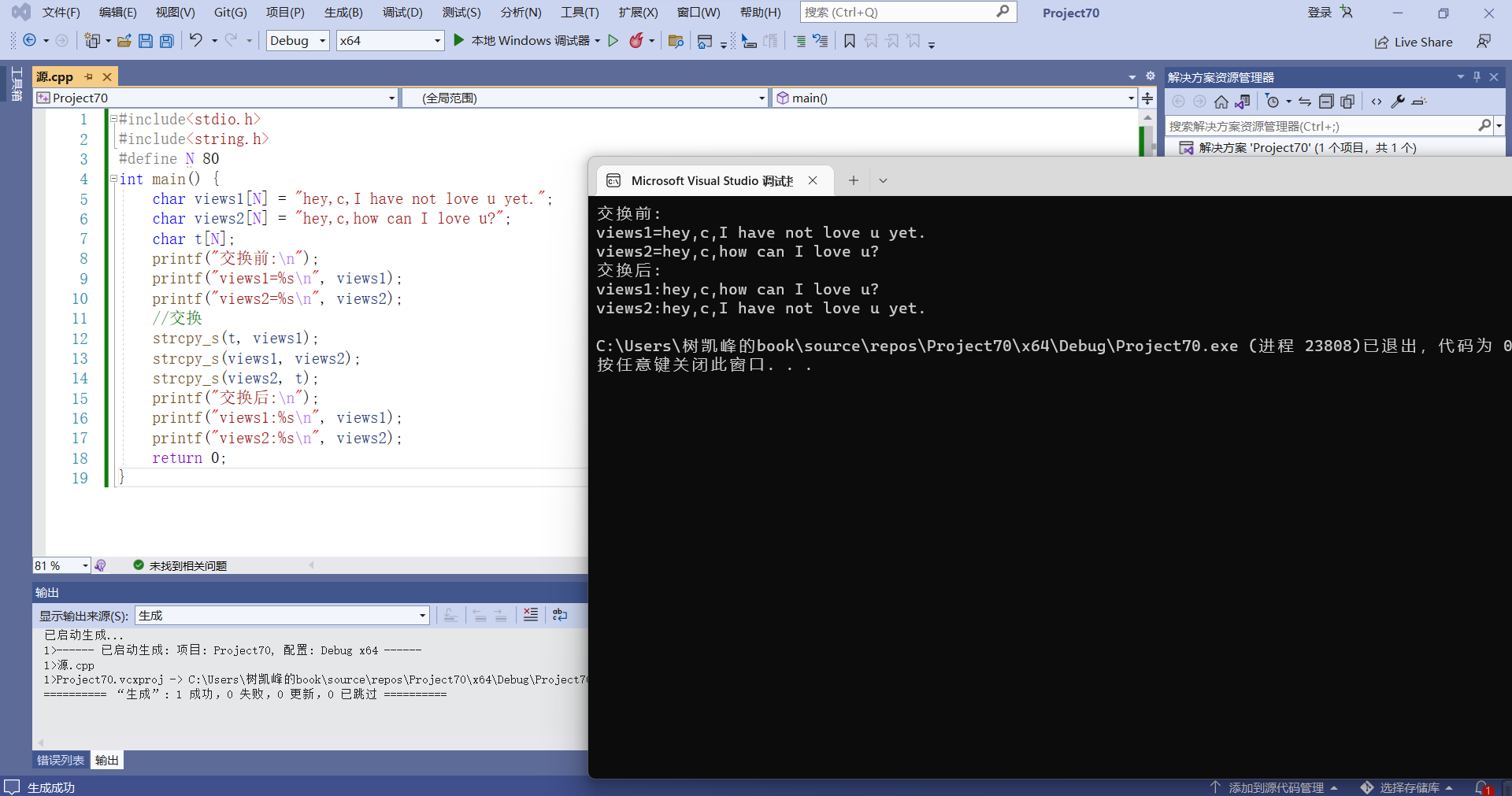Open the 调试(D) menu
Screen dimensions: 1512x796
402,13
